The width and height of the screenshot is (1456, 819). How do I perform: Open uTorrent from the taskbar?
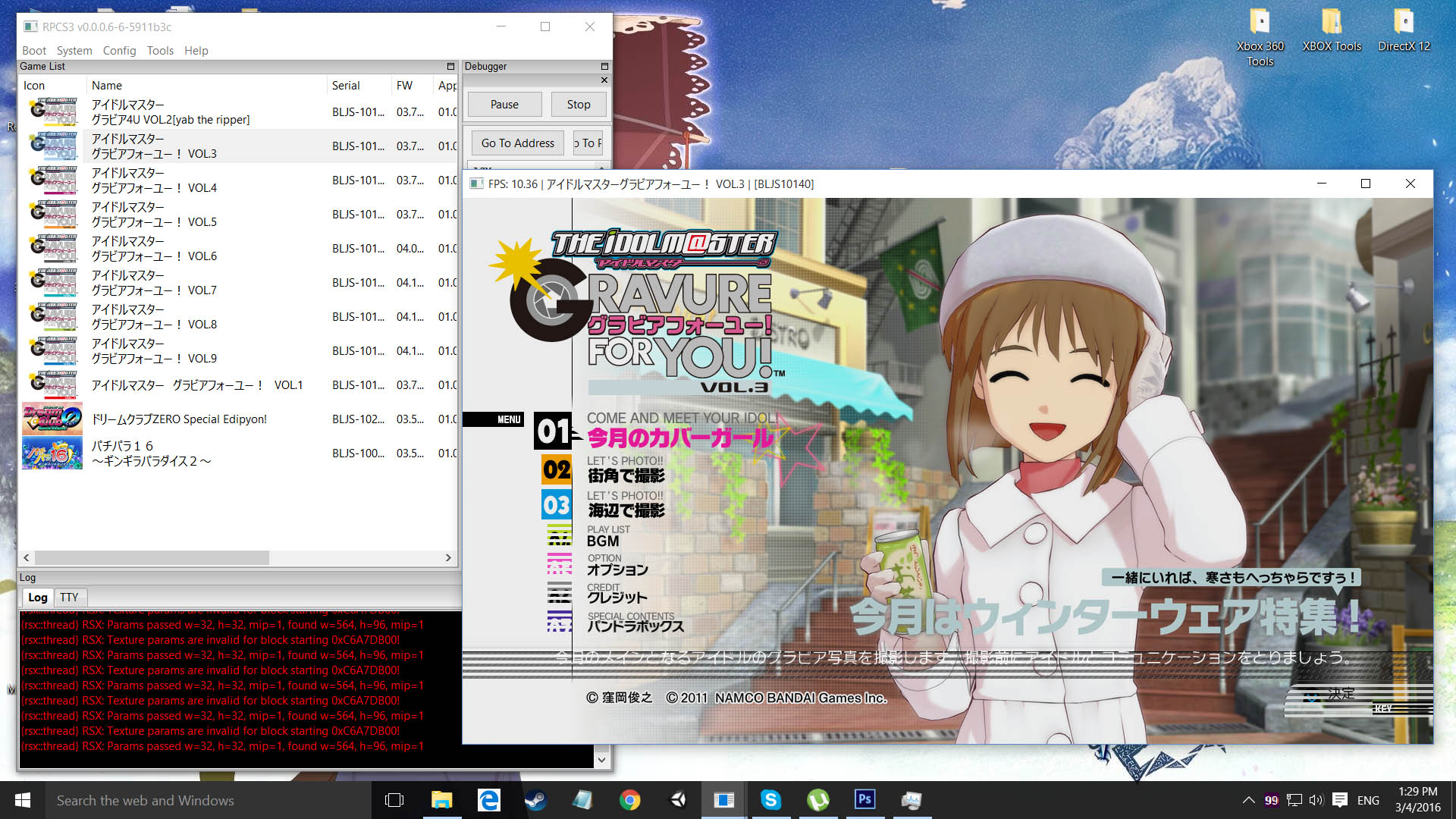(817, 800)
